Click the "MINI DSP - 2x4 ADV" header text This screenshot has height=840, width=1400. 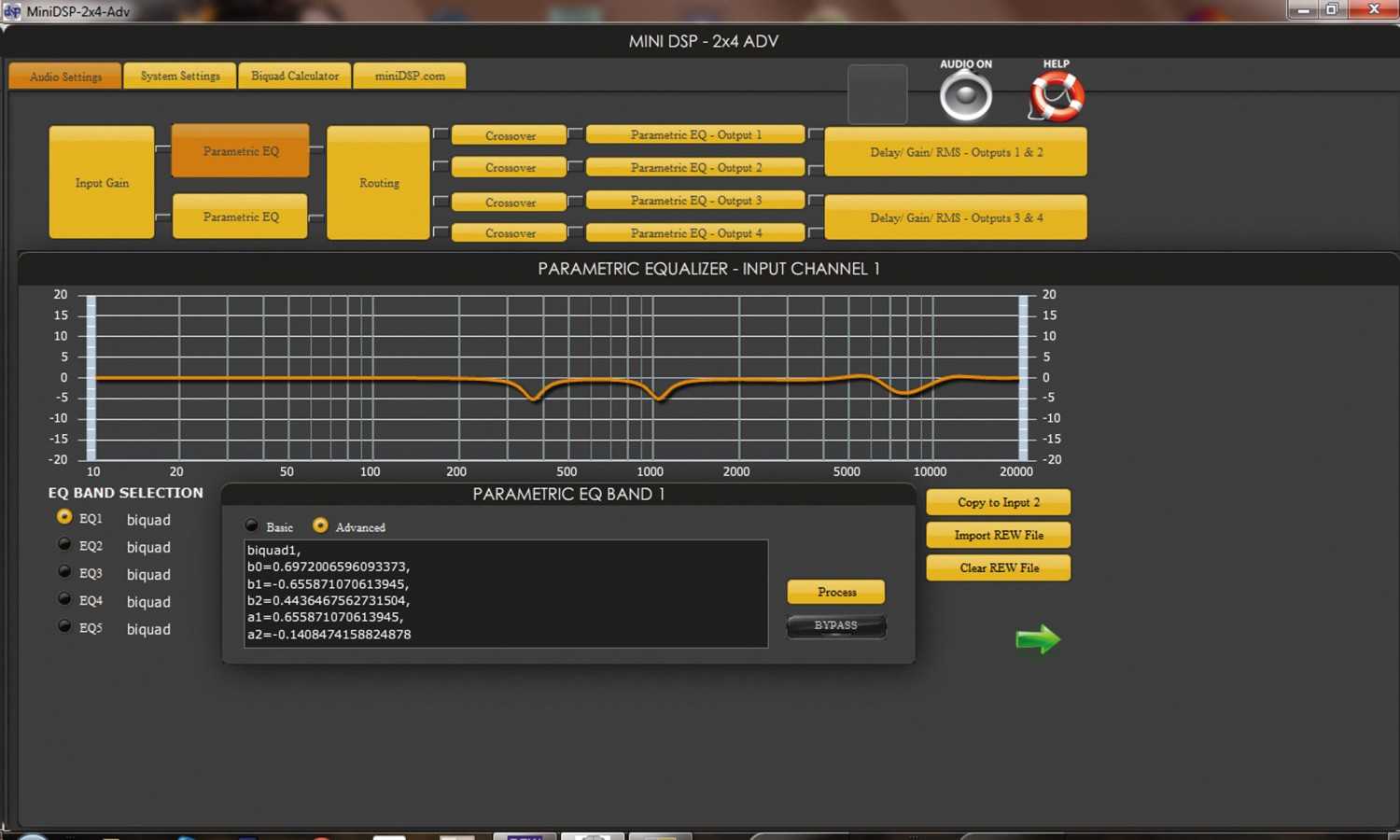pos(703,41)
